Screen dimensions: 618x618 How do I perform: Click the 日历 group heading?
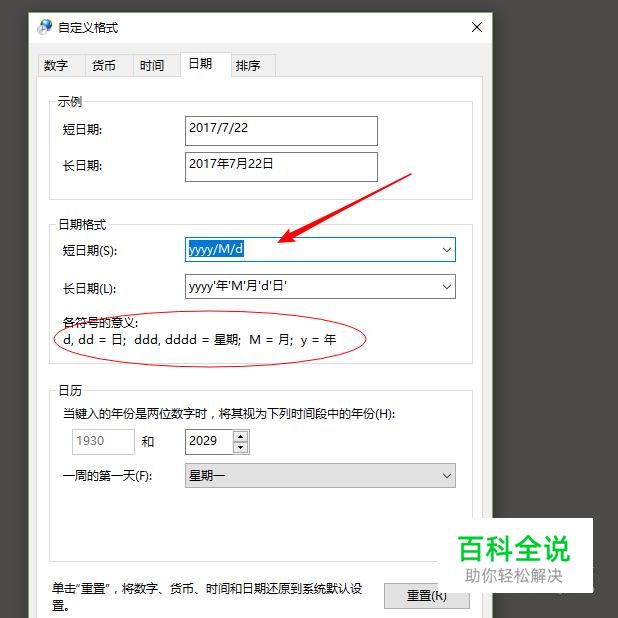70,391
